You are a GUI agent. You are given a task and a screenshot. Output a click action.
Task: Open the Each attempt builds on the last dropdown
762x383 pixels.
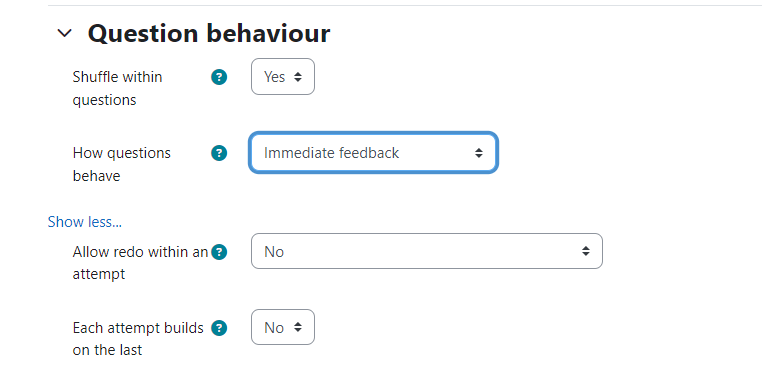click(283, 327)
